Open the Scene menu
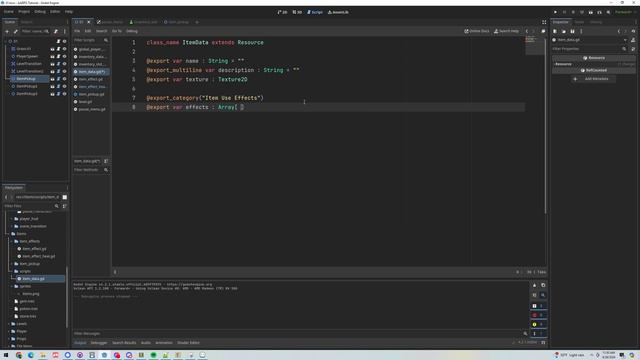Image resolution: width=640 pixels, height=360 pixels. (9, 12)
